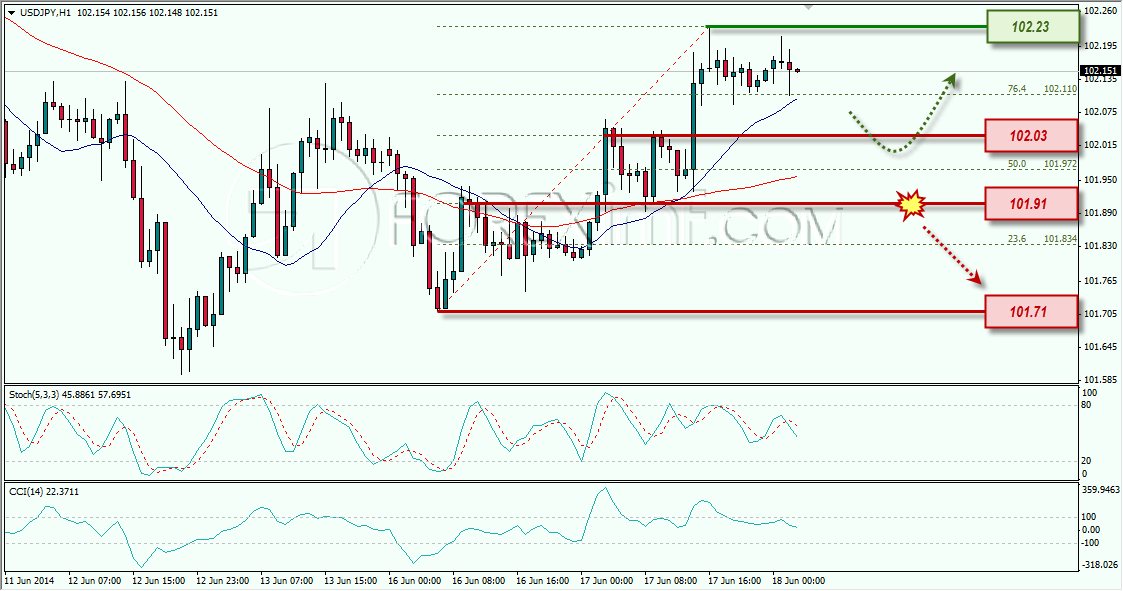
Task: Click the grey chart shift triangle marker
Action: pyautogui.click(x=809, y=7)
